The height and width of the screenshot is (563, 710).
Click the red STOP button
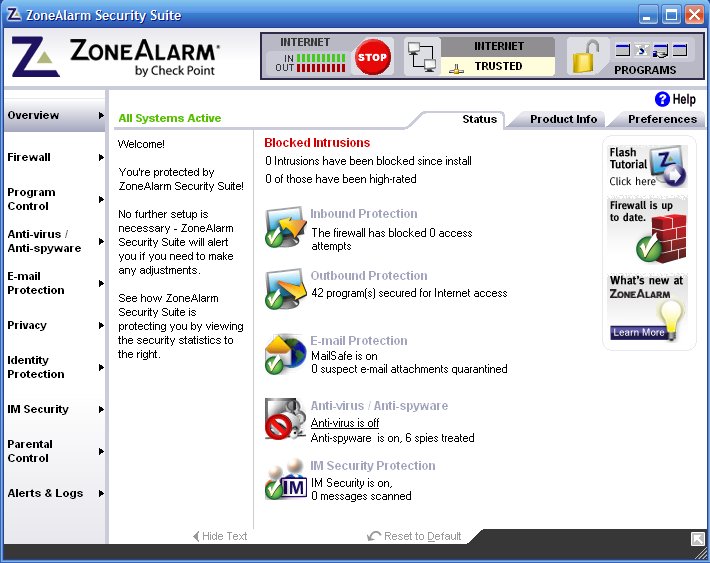[372, 57]
